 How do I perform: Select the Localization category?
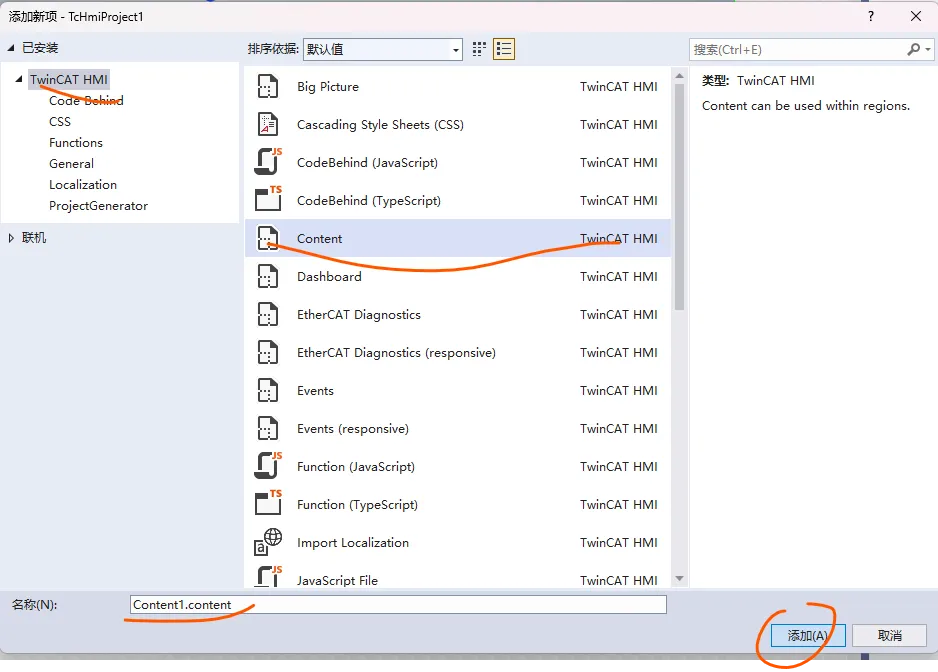tap(83, 184)
